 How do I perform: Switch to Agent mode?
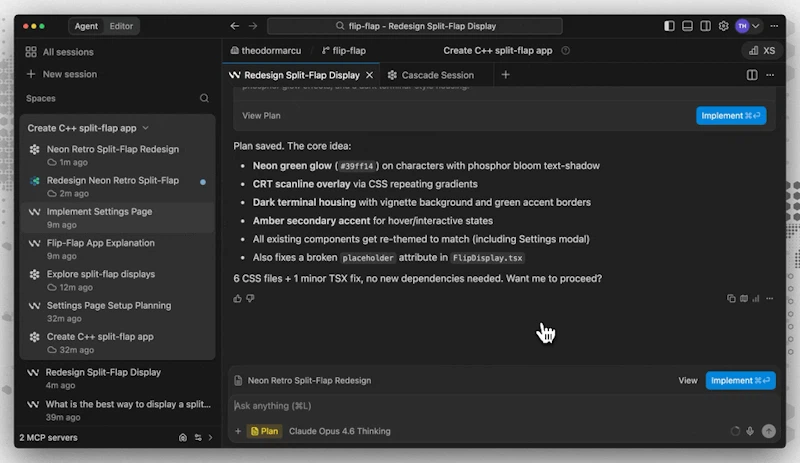[86, 26]
